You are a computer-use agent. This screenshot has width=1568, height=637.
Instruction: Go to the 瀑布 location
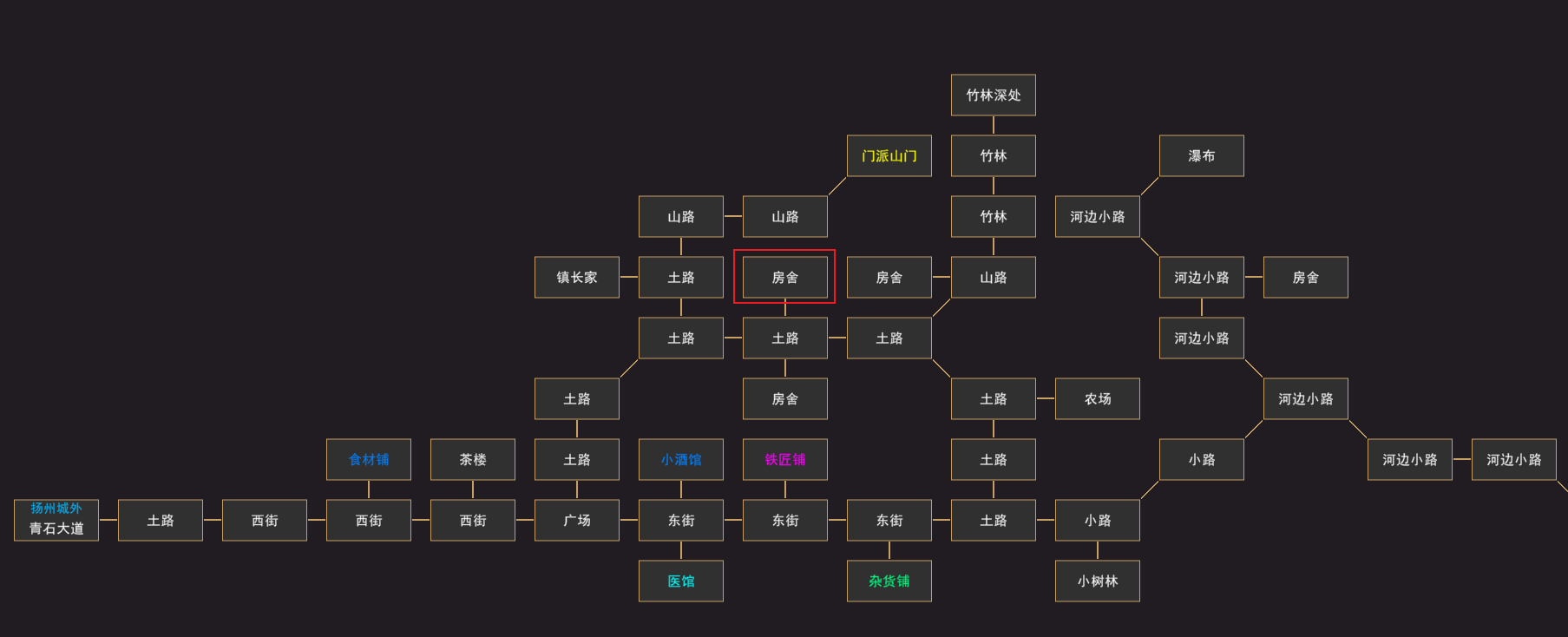1201,155
